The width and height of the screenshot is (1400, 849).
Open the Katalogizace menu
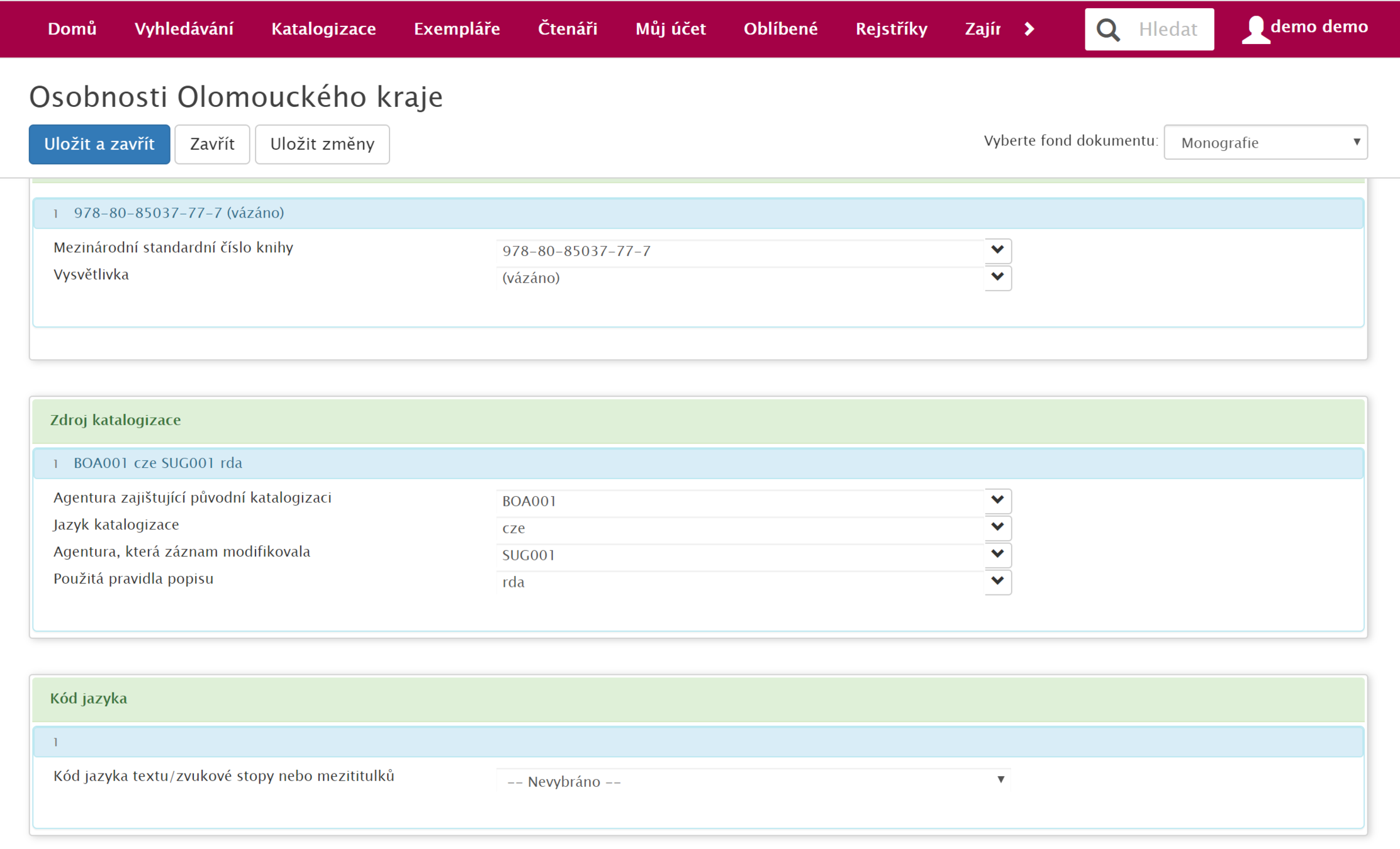click(323, 29)
